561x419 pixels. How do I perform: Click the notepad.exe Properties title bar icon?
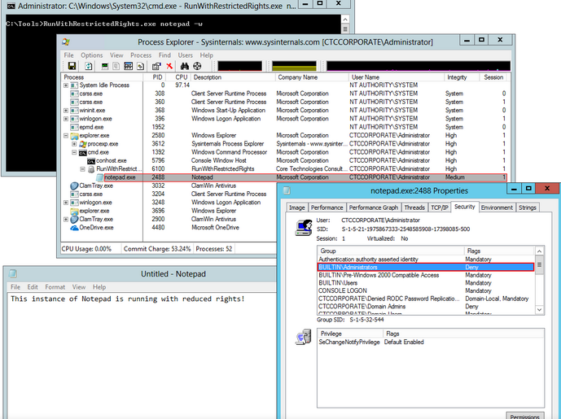click(287, 191)
